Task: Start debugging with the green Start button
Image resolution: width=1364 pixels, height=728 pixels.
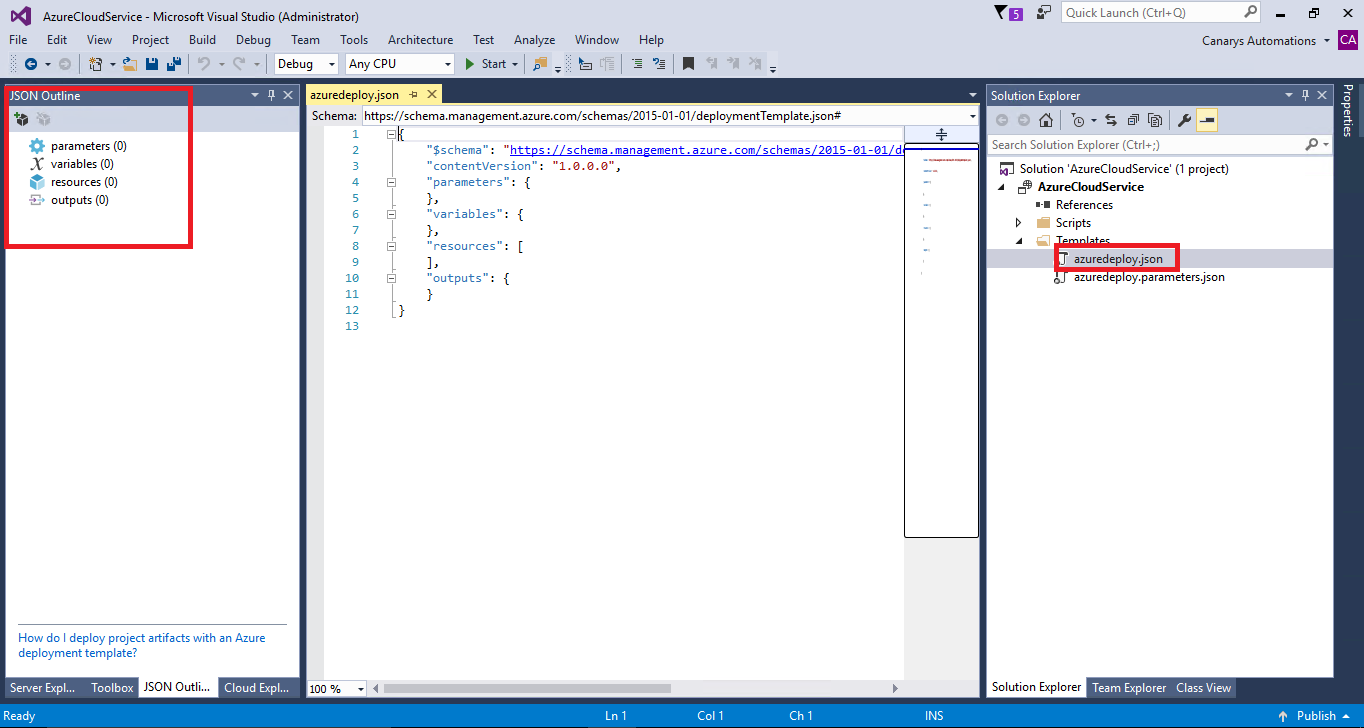Action: click(485, 64)
